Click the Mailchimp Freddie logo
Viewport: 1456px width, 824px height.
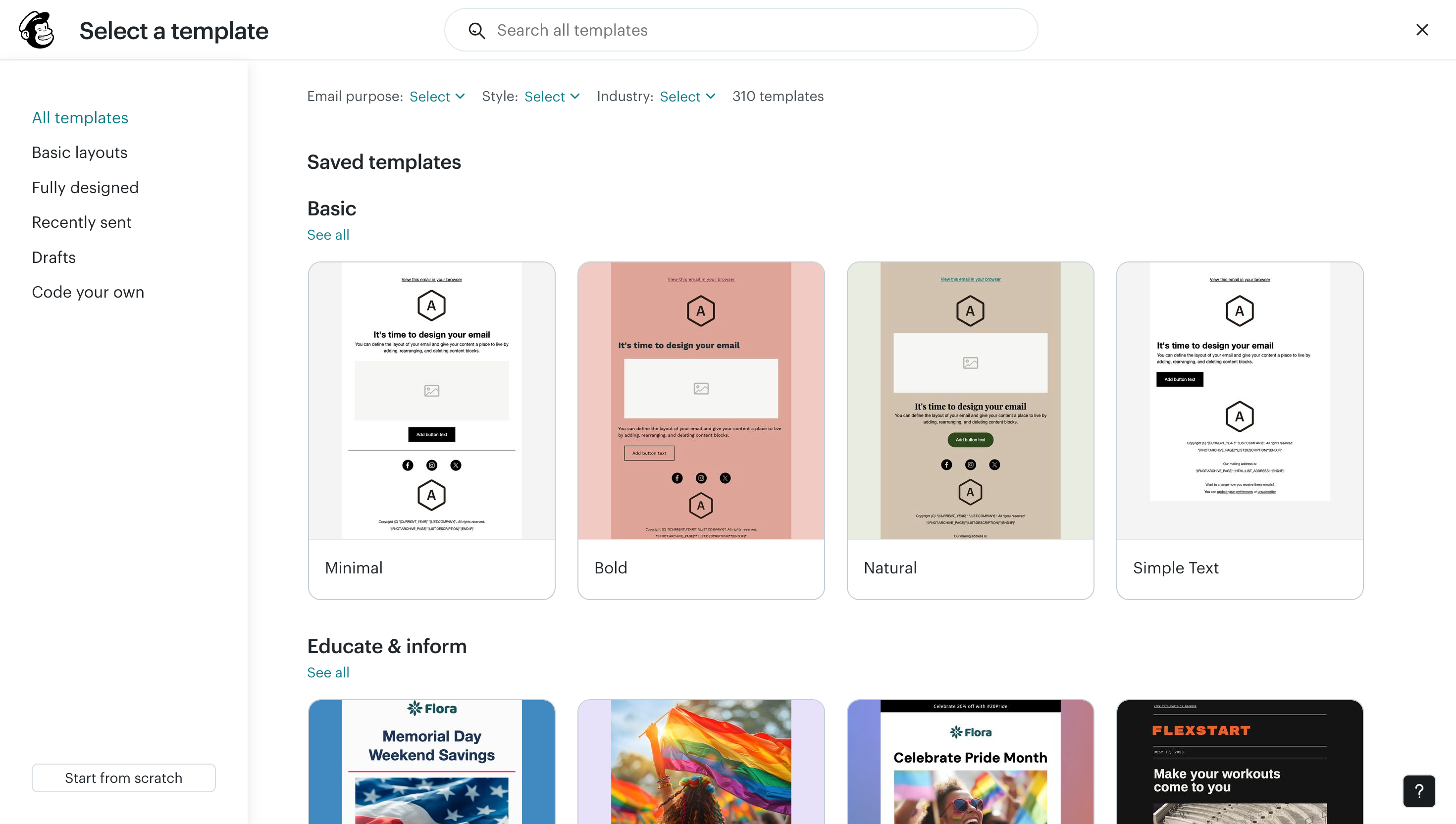click(37, 30)
